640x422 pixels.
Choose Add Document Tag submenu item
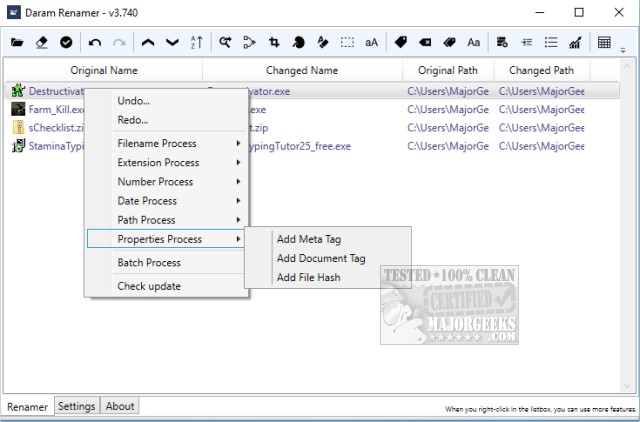[328, 258]
